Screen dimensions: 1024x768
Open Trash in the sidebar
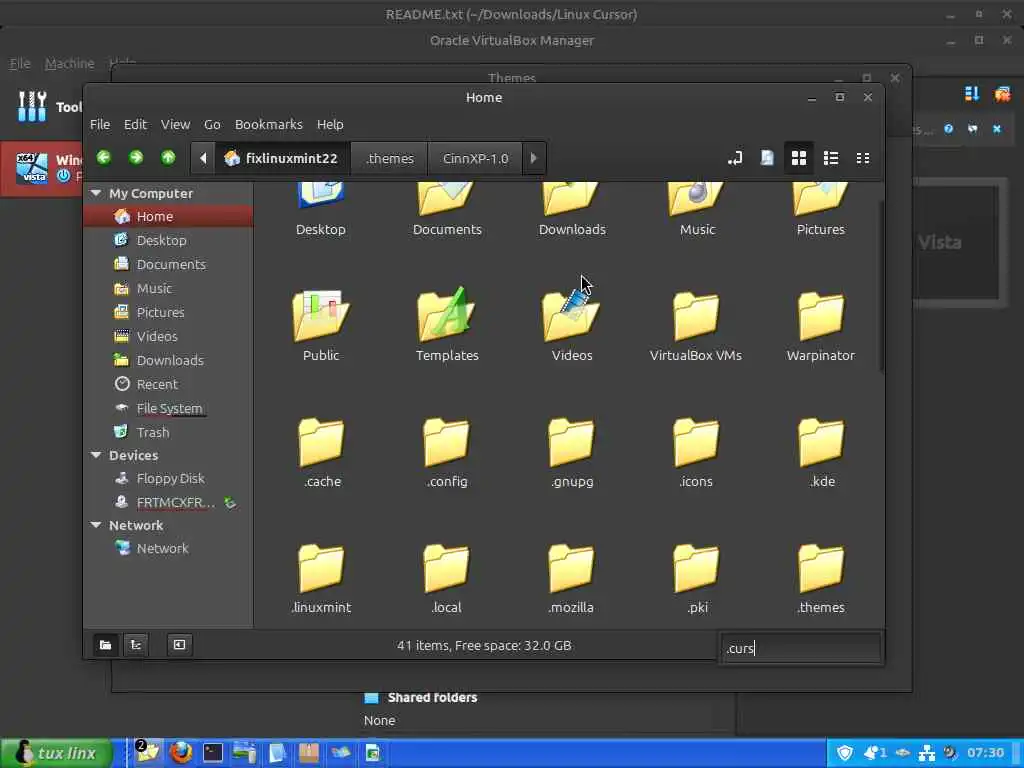(168, 432)
